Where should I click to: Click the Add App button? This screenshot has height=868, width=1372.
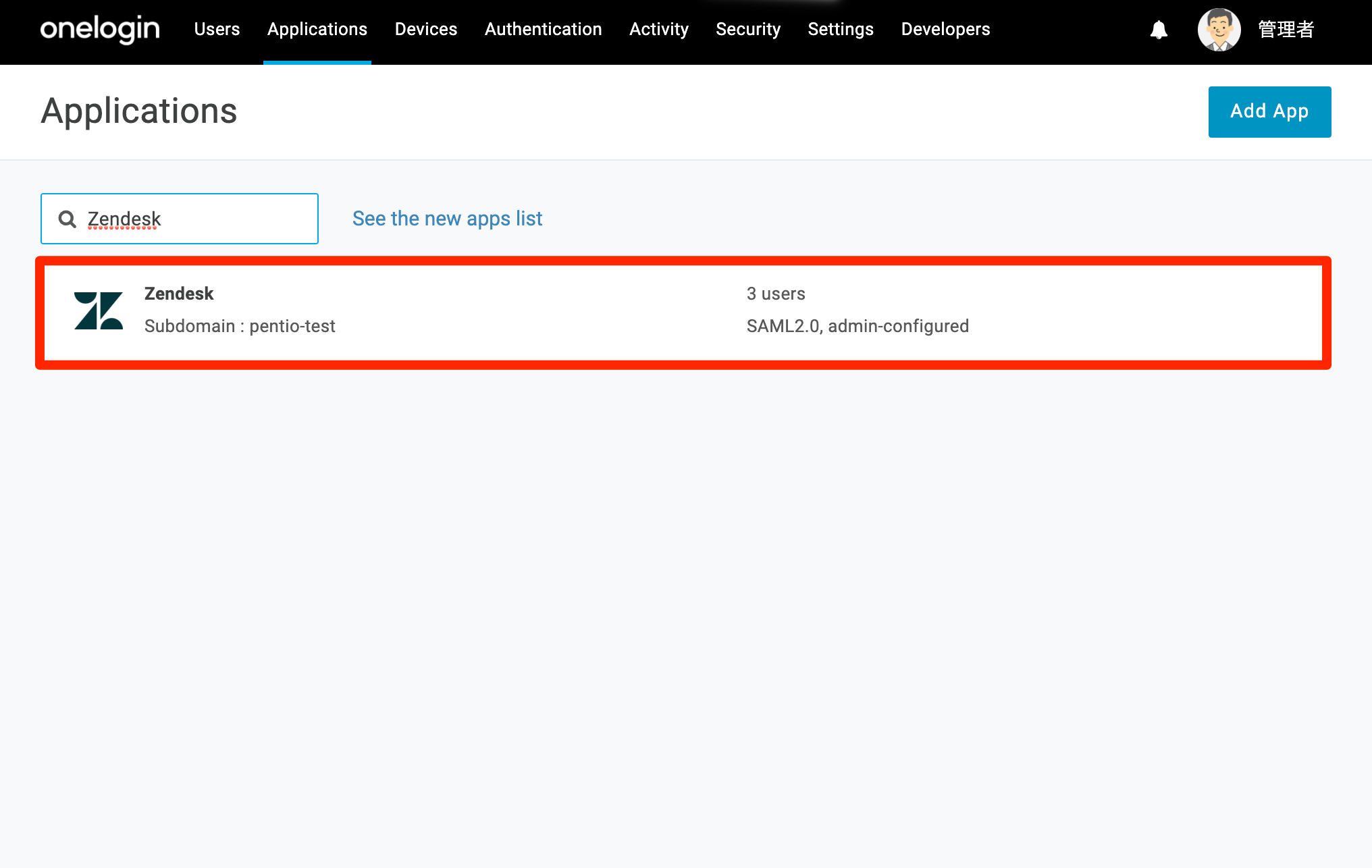(1269, 111)
